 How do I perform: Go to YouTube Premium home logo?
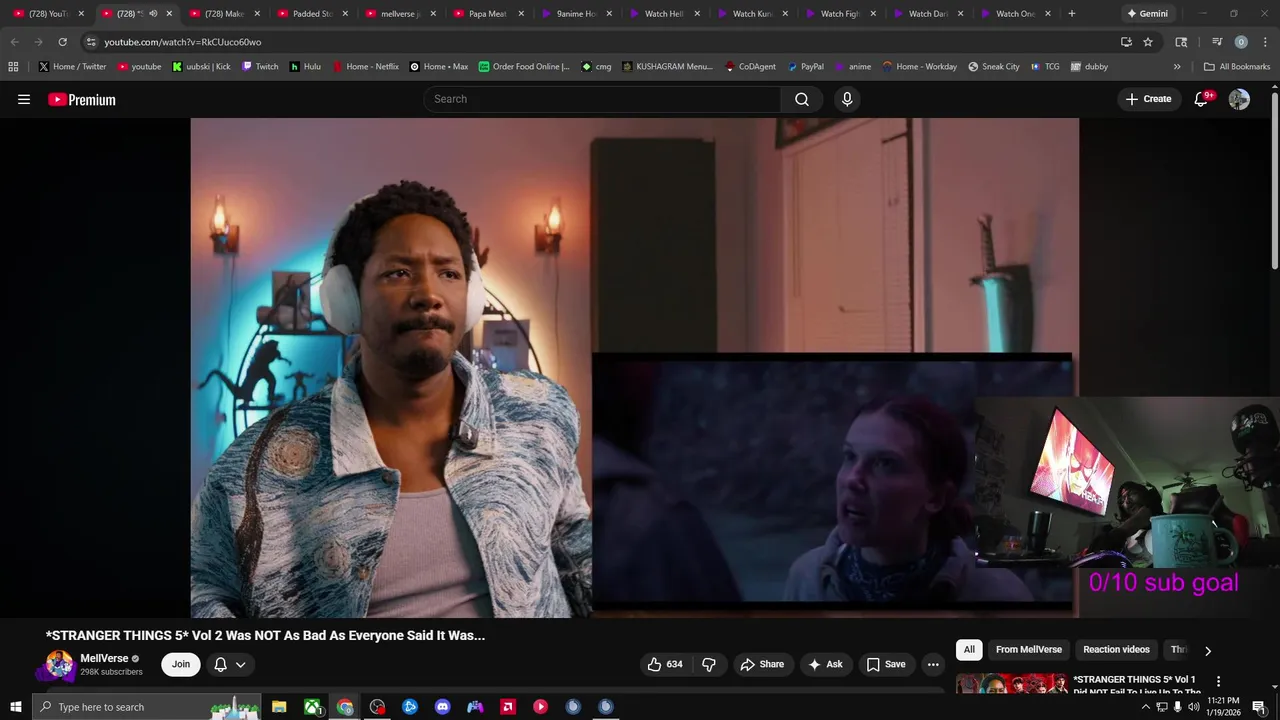tap(82, 99)
